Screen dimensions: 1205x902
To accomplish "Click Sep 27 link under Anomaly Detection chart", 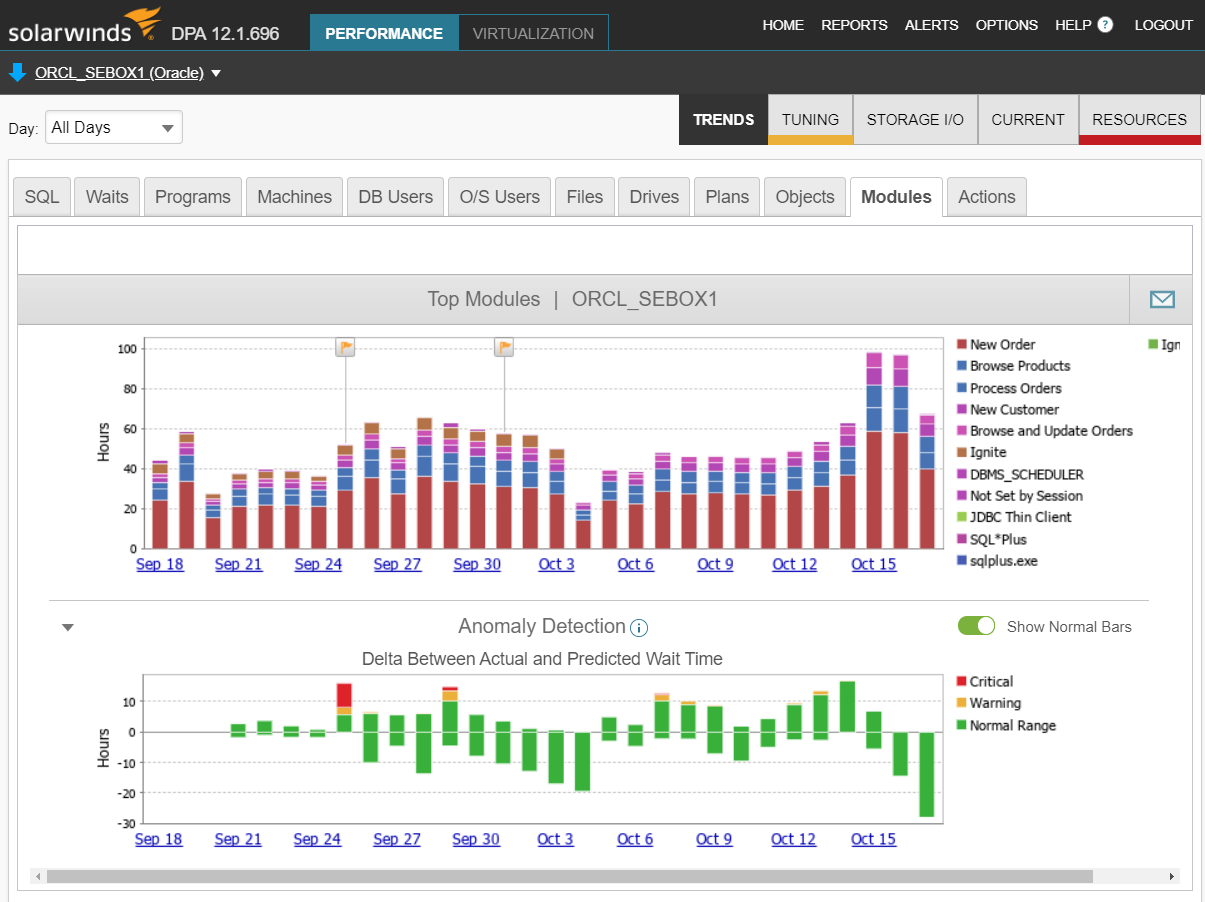I will 397,839.
